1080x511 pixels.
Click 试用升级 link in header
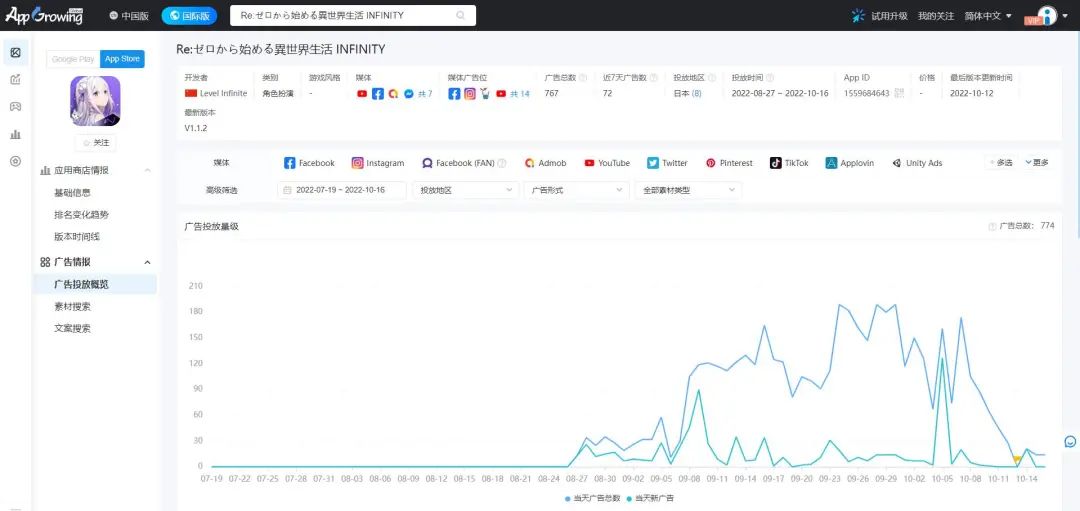[889, 15]
